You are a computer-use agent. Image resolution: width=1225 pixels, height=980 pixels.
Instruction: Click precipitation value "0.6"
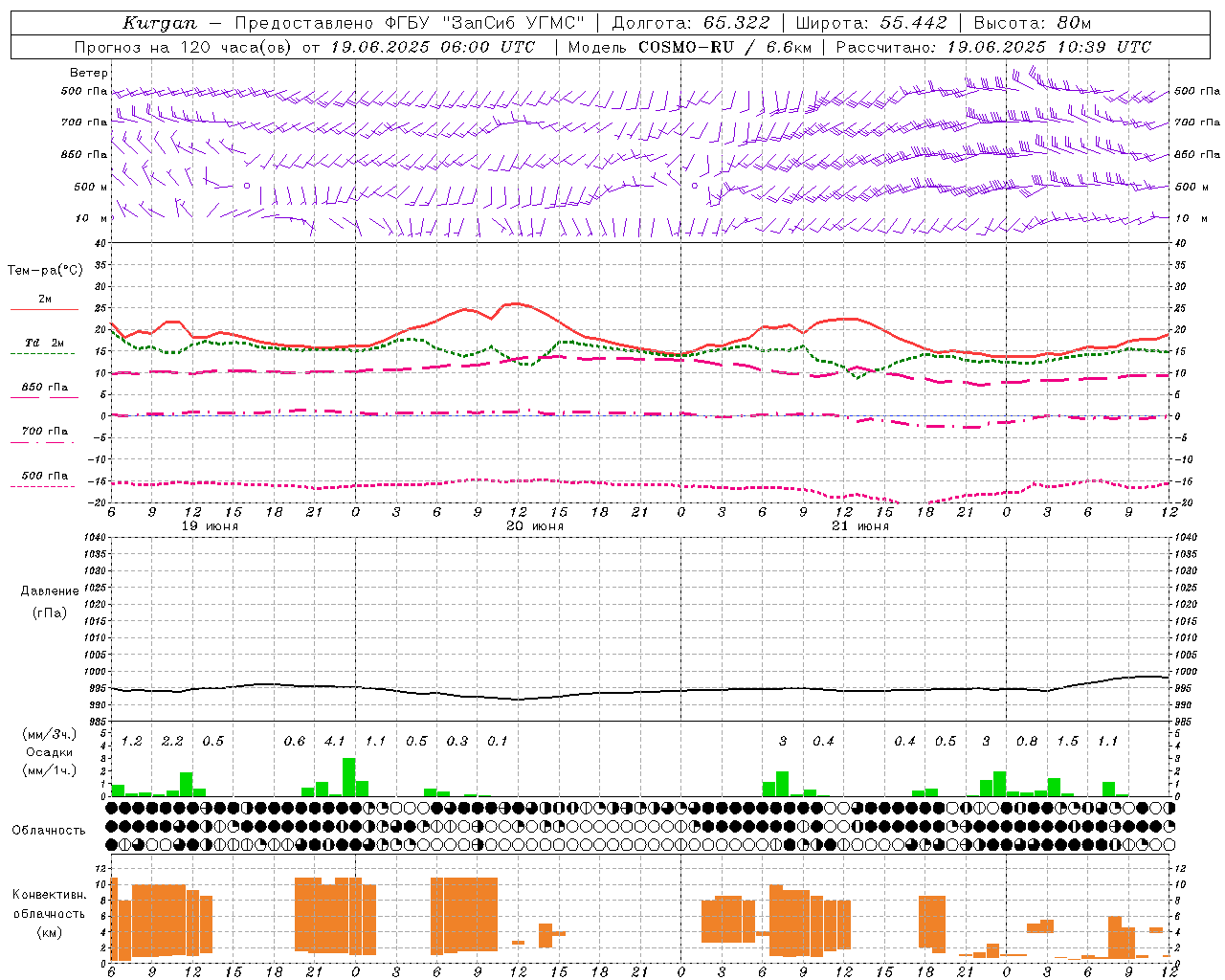pyautogui.click(x=295, y=742)
